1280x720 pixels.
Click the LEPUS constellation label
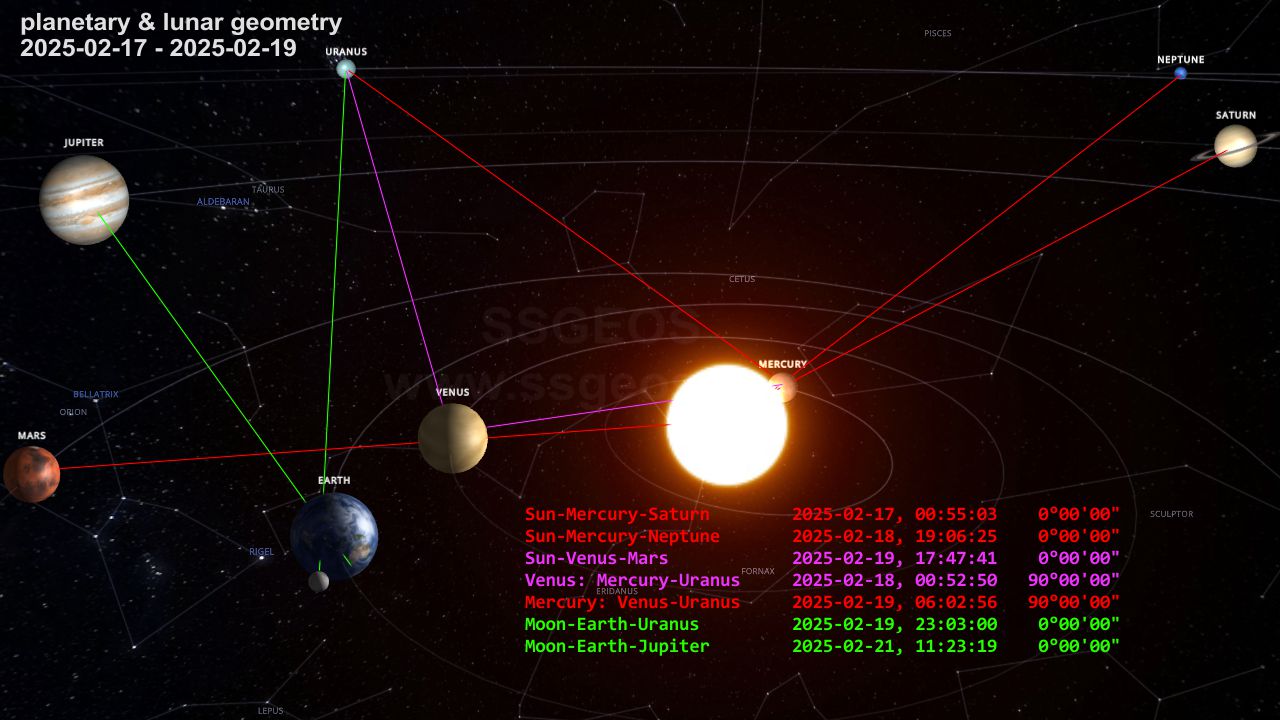[271, 711]
